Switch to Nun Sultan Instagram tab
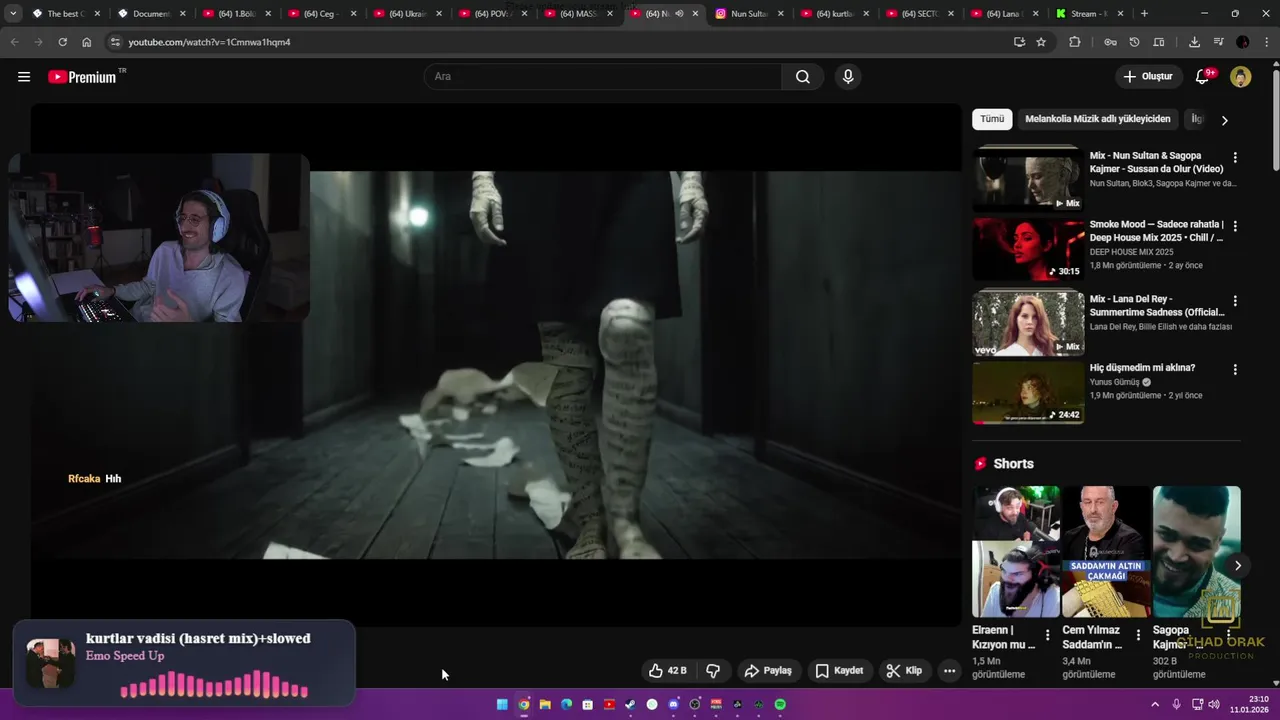The image size is (1280, 720). tap(749, 14)
